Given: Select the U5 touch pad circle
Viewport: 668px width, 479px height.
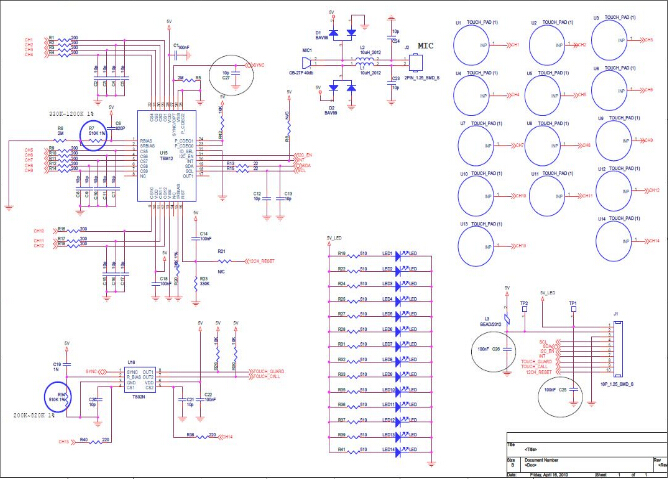Looking at the screenshot, I should coord(542,95).
